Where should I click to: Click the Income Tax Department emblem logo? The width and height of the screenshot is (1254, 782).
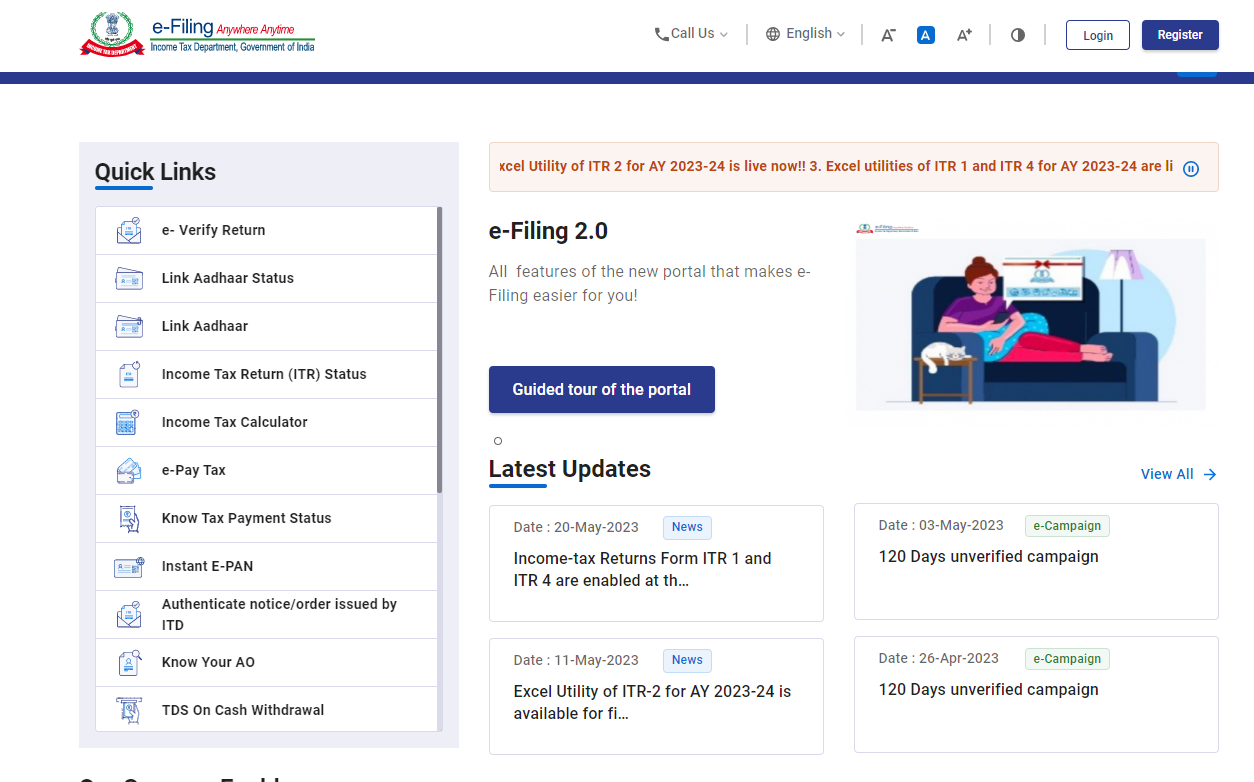point(112,33)
